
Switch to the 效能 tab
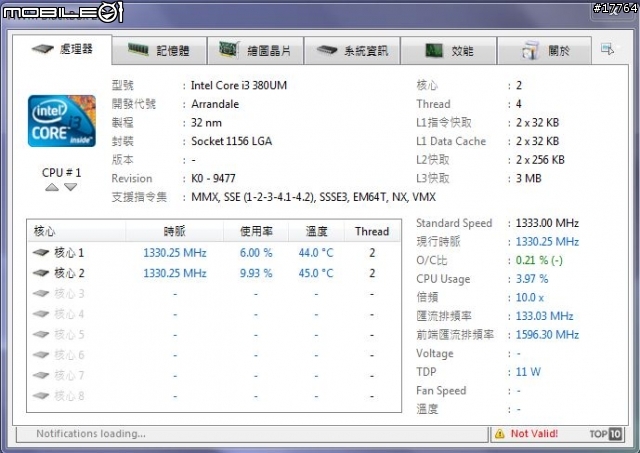coord(449,51)
